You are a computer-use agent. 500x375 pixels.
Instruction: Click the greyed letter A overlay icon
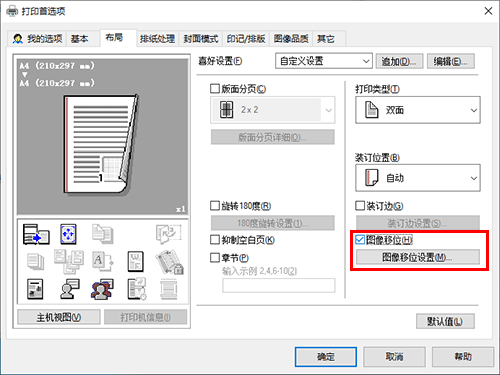[x=102, y=262]
